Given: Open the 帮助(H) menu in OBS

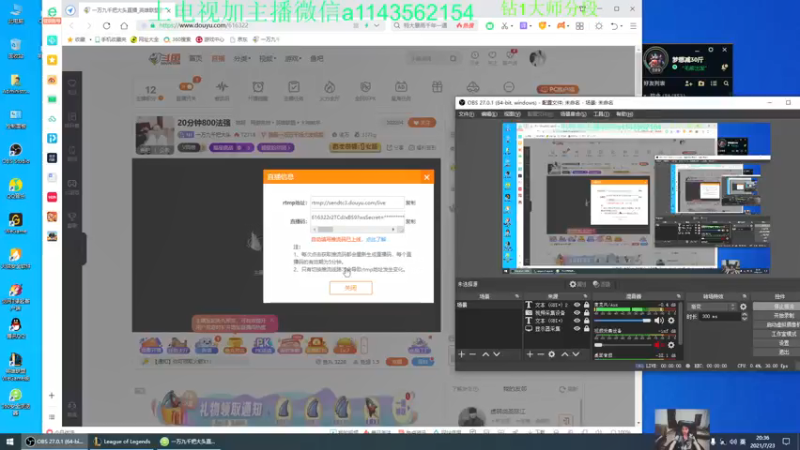Looking at the screenshot, I should click(624, 114).
